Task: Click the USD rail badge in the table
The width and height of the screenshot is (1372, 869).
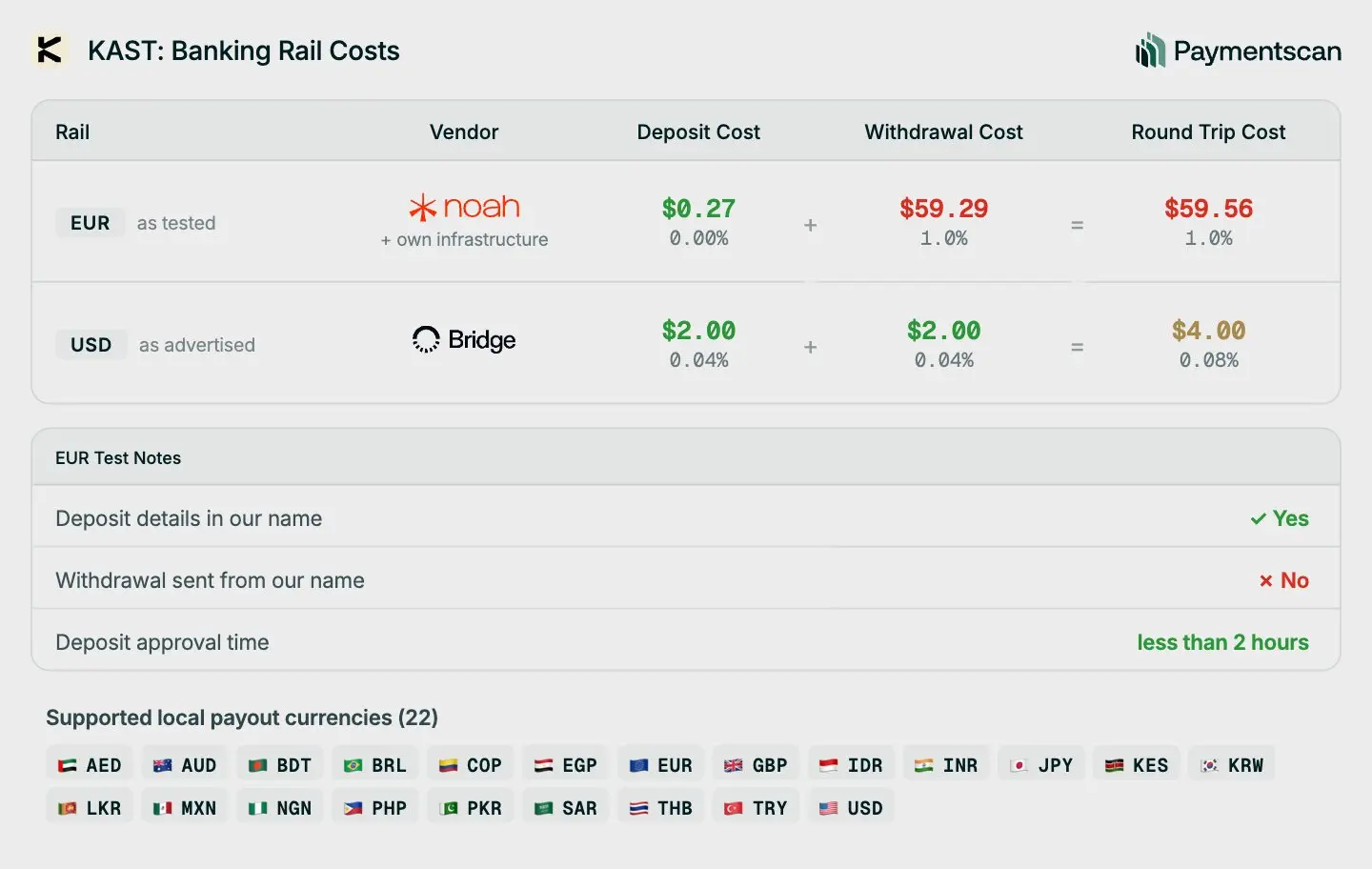Action: 91,345
